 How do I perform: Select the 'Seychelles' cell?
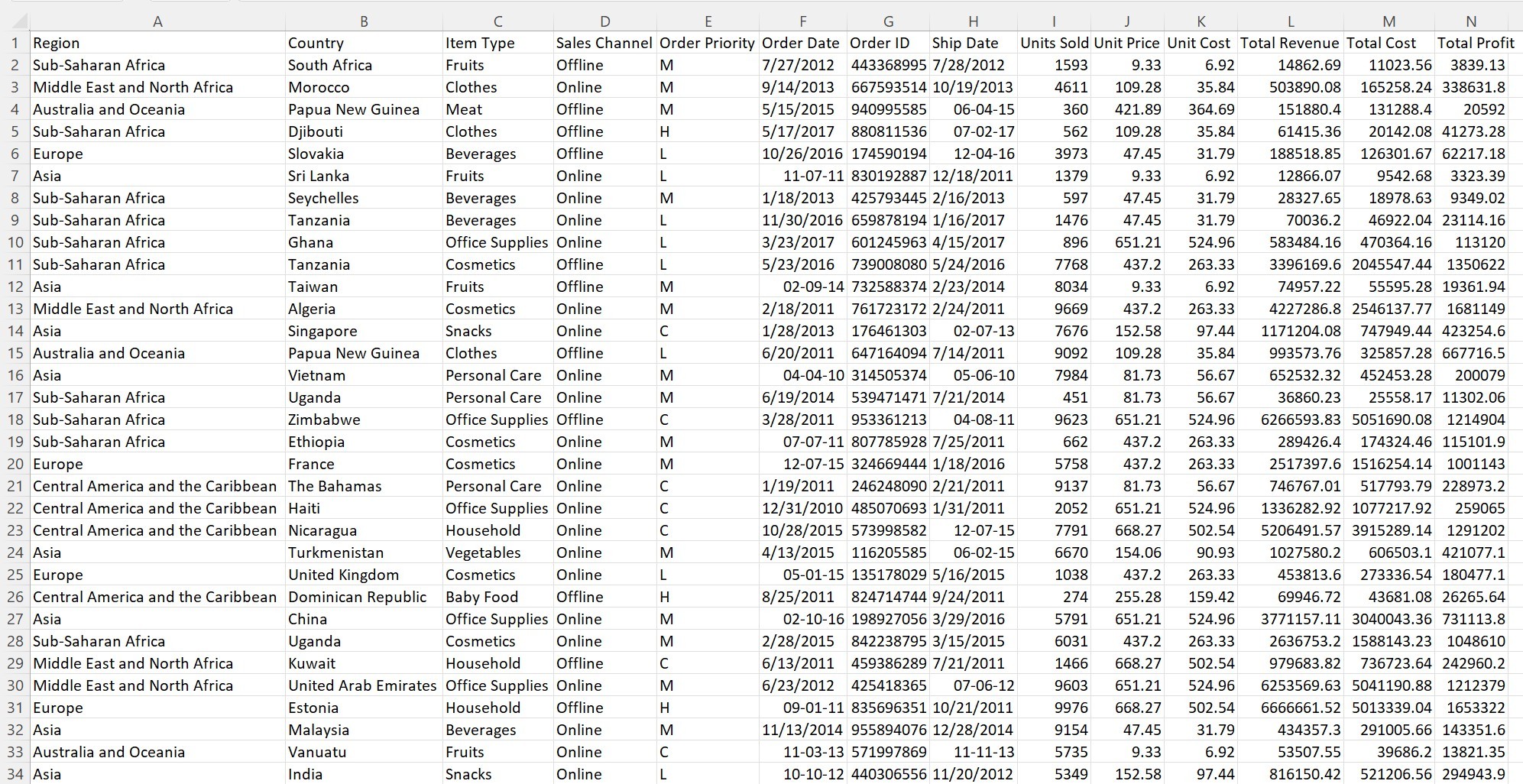tap(364, 198)
